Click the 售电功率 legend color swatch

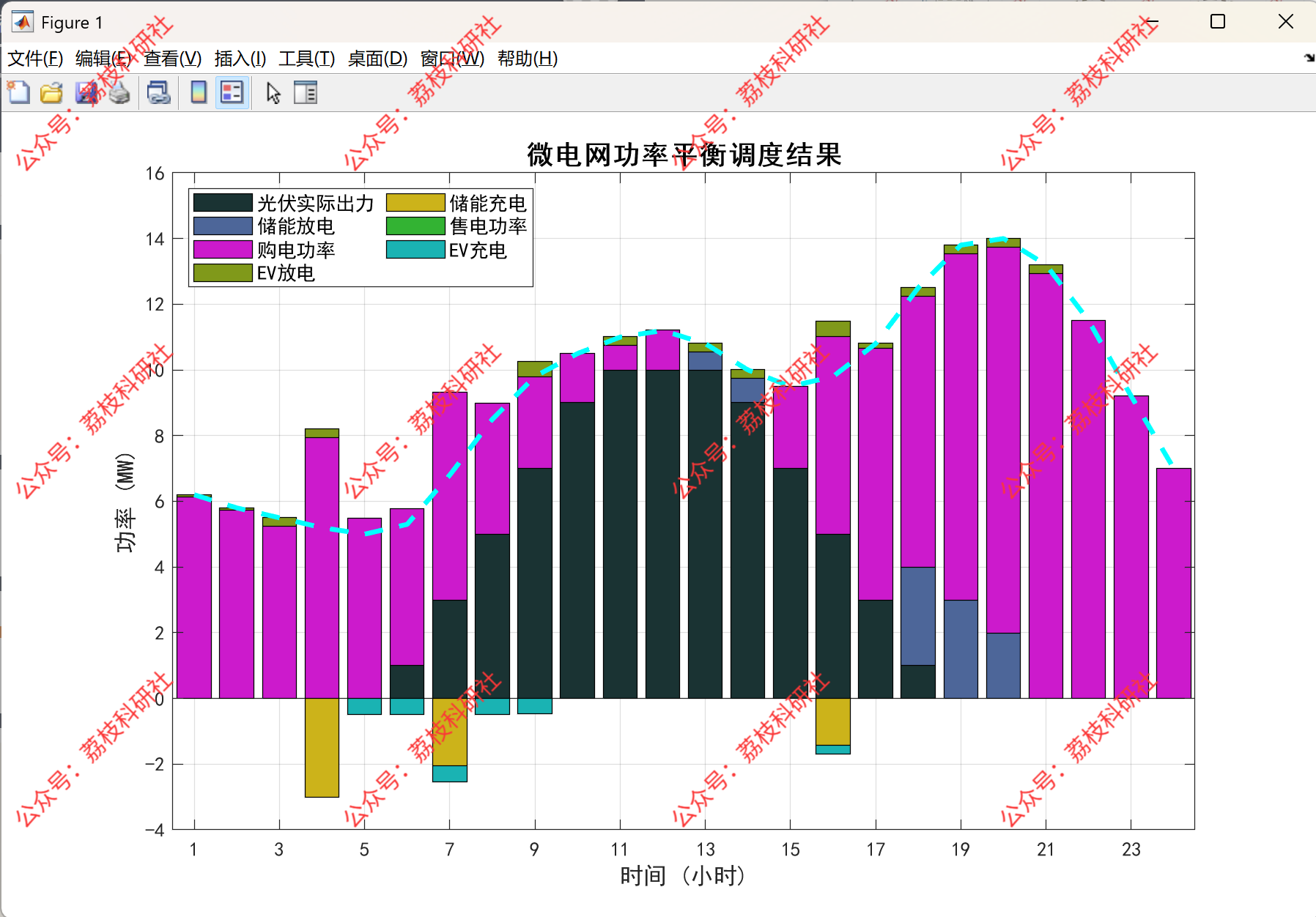(415, 226)
